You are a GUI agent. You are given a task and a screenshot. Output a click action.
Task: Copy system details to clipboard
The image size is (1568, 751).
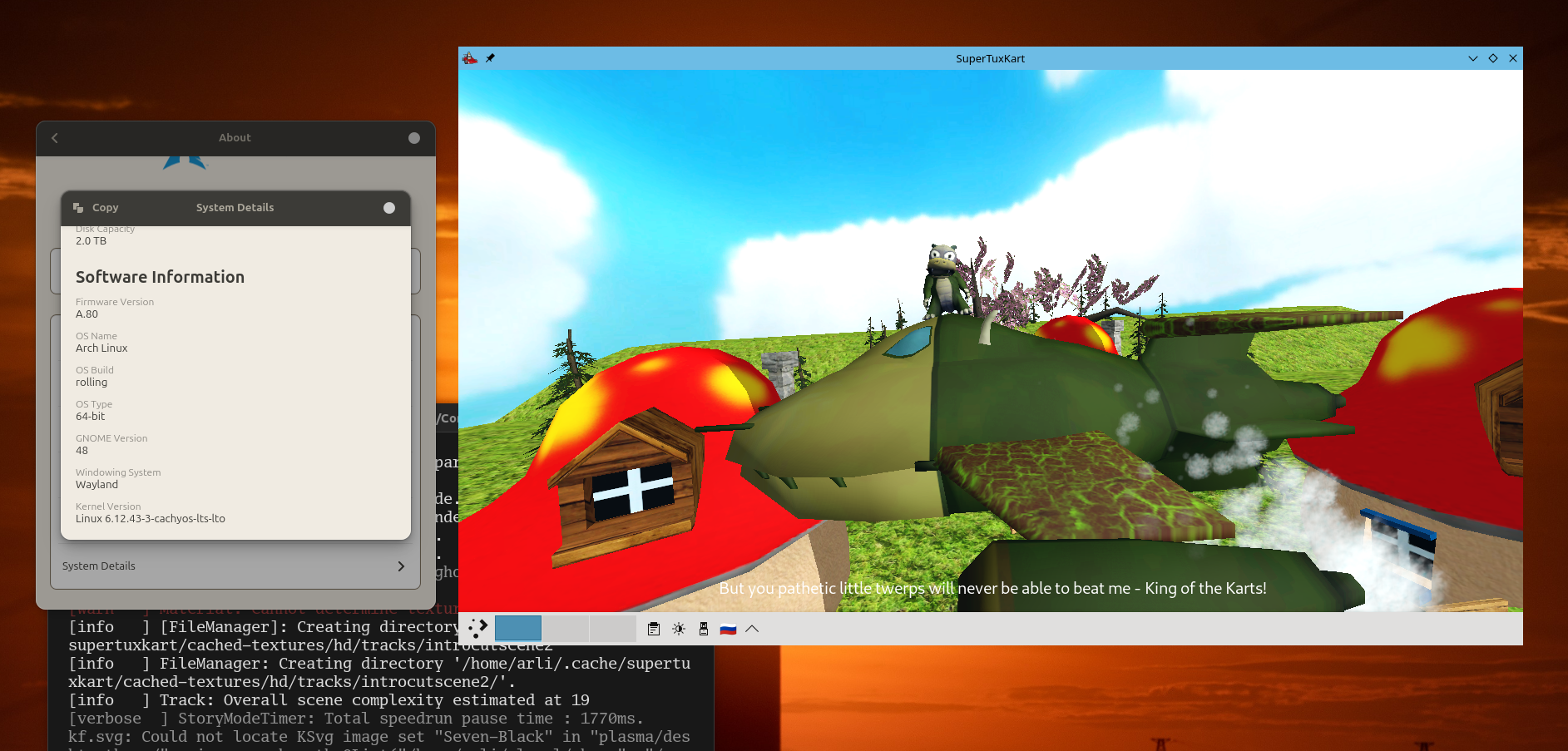point(96,208)
